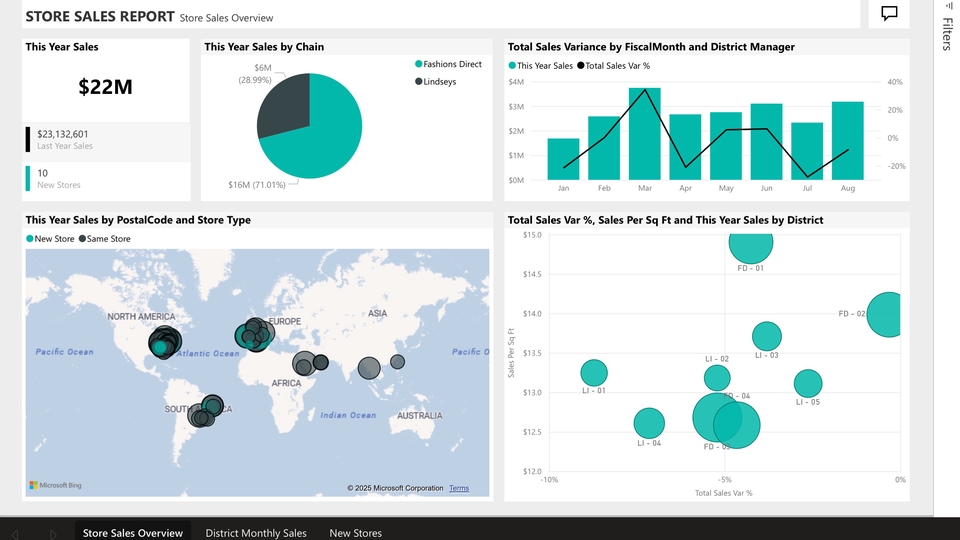Open the New Stores tab

[355, 533]
